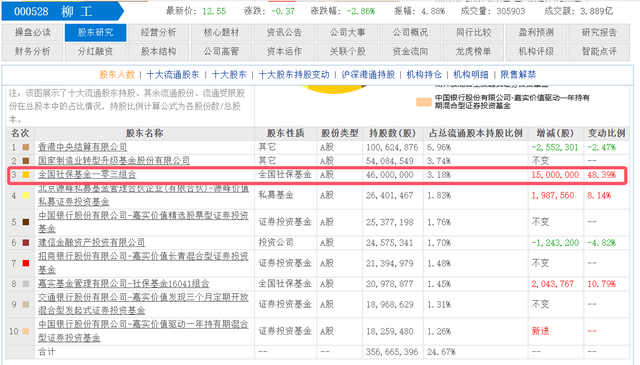Click 增减(股) column header
Screen dimensions: 640x365
(555, 133)
